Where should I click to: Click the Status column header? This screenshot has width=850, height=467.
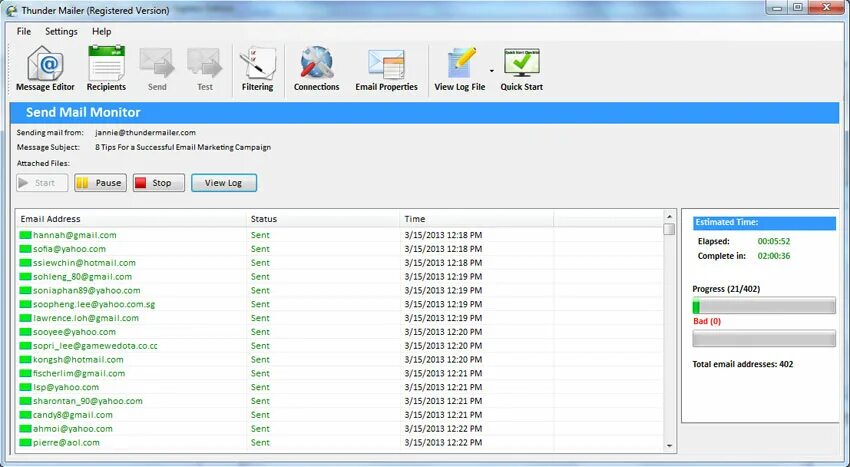[x=323, y=219]
